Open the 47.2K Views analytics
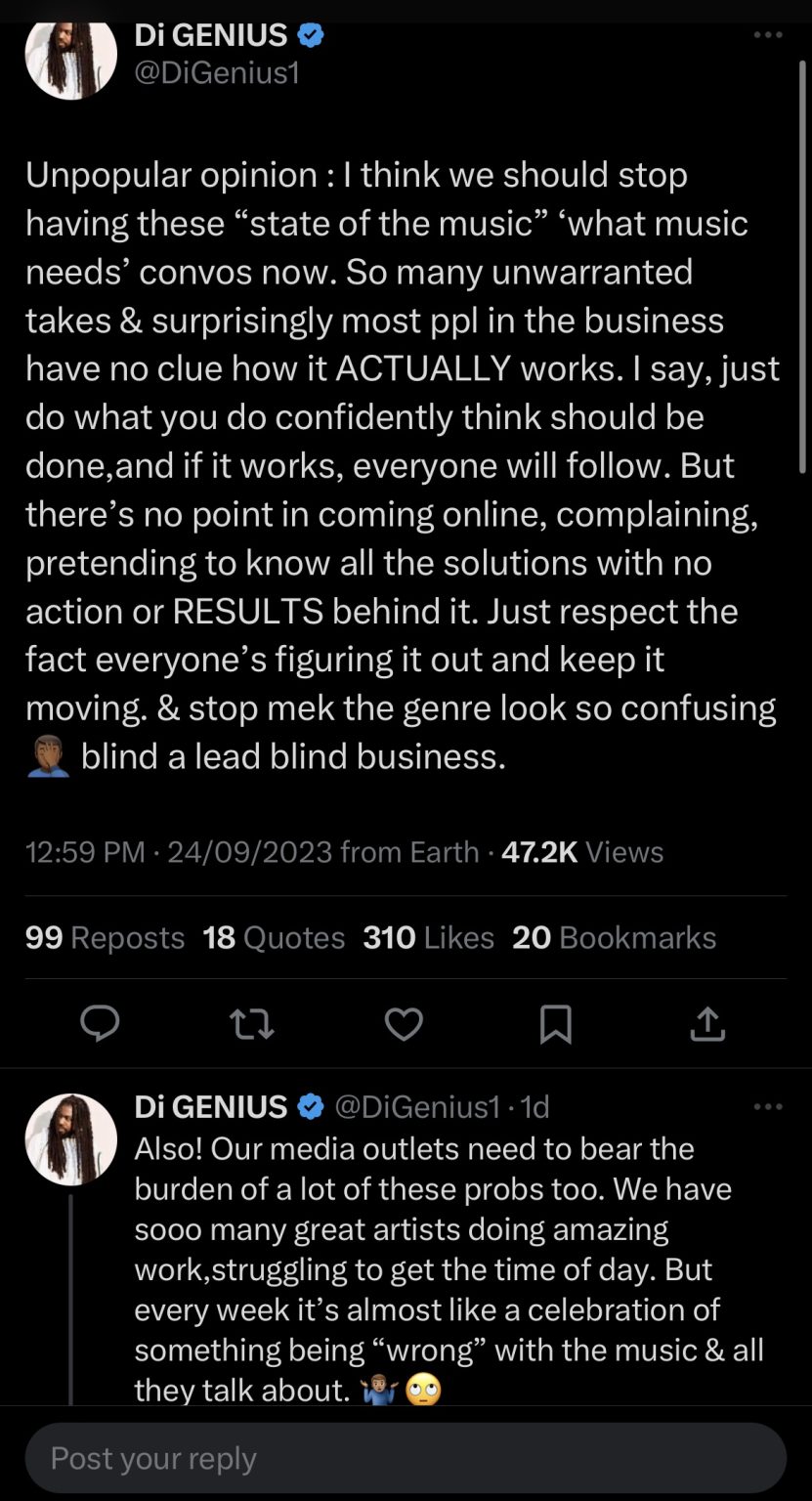The width and height of the screenshot is (812, 1501). point(582,852)
